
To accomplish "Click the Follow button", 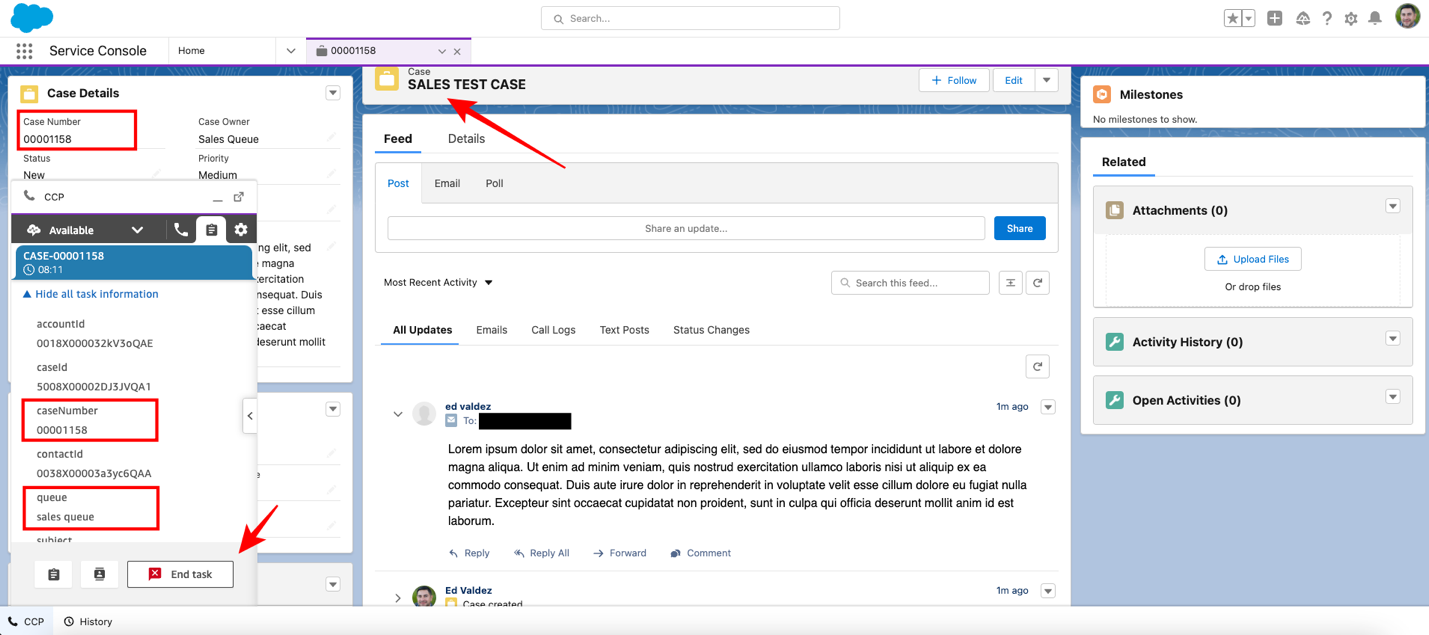I will click(x=954, y=80).
